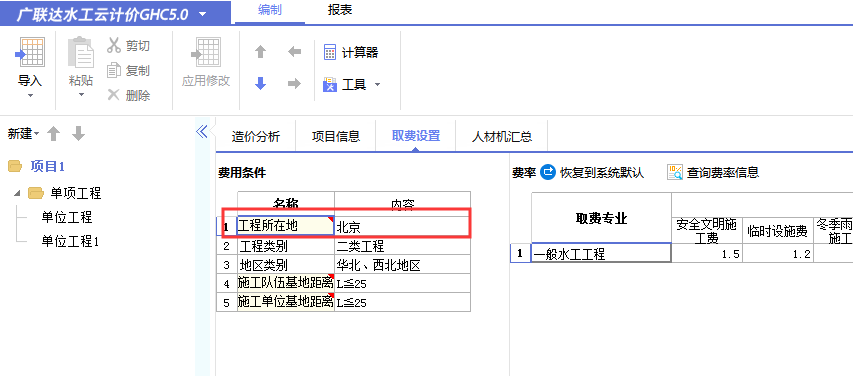
Task: Click the 查询费率信息 search icon
Action: pos(675,173)
